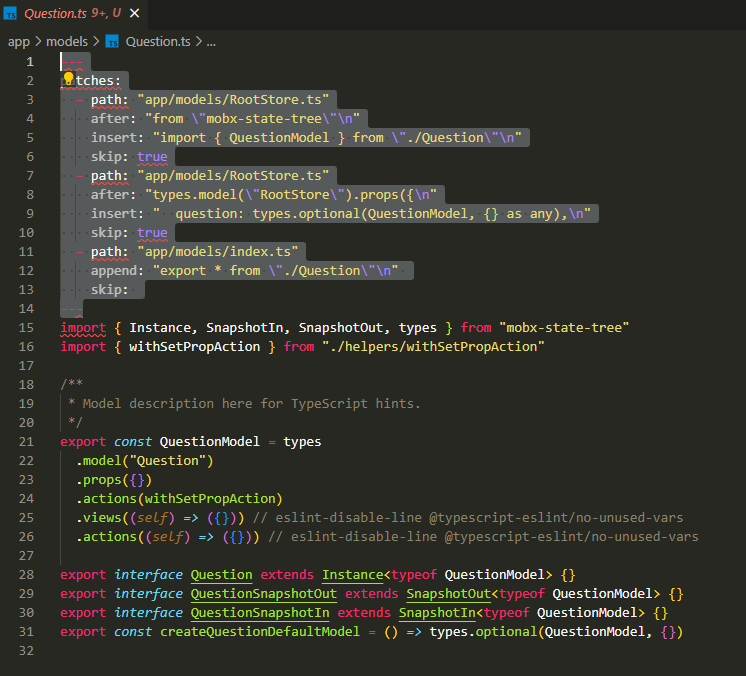Click 'question: types.optional' text on line 9
This screenshot has width=746, height=676.
(x=267, y=214)
